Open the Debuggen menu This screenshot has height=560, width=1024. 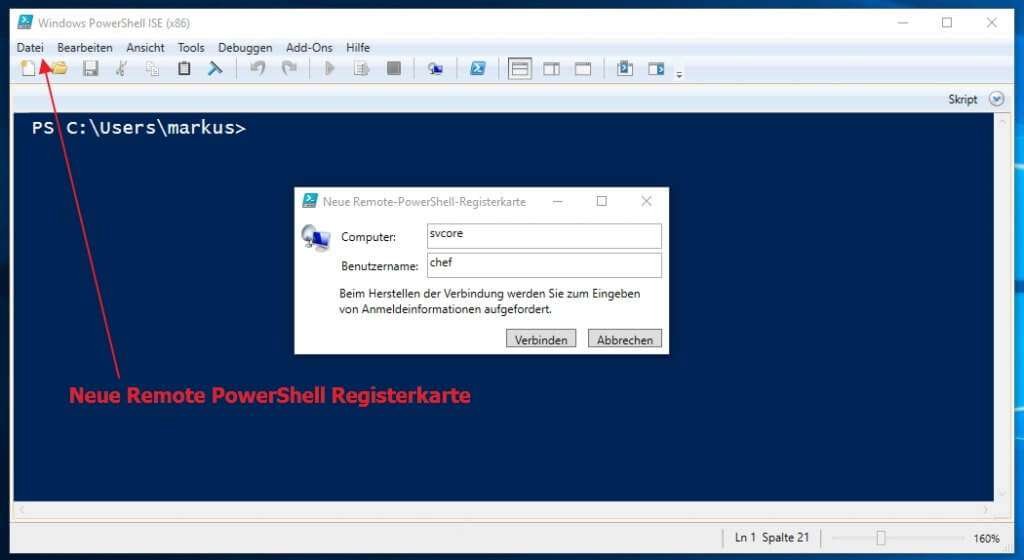[x=245, y=48]
